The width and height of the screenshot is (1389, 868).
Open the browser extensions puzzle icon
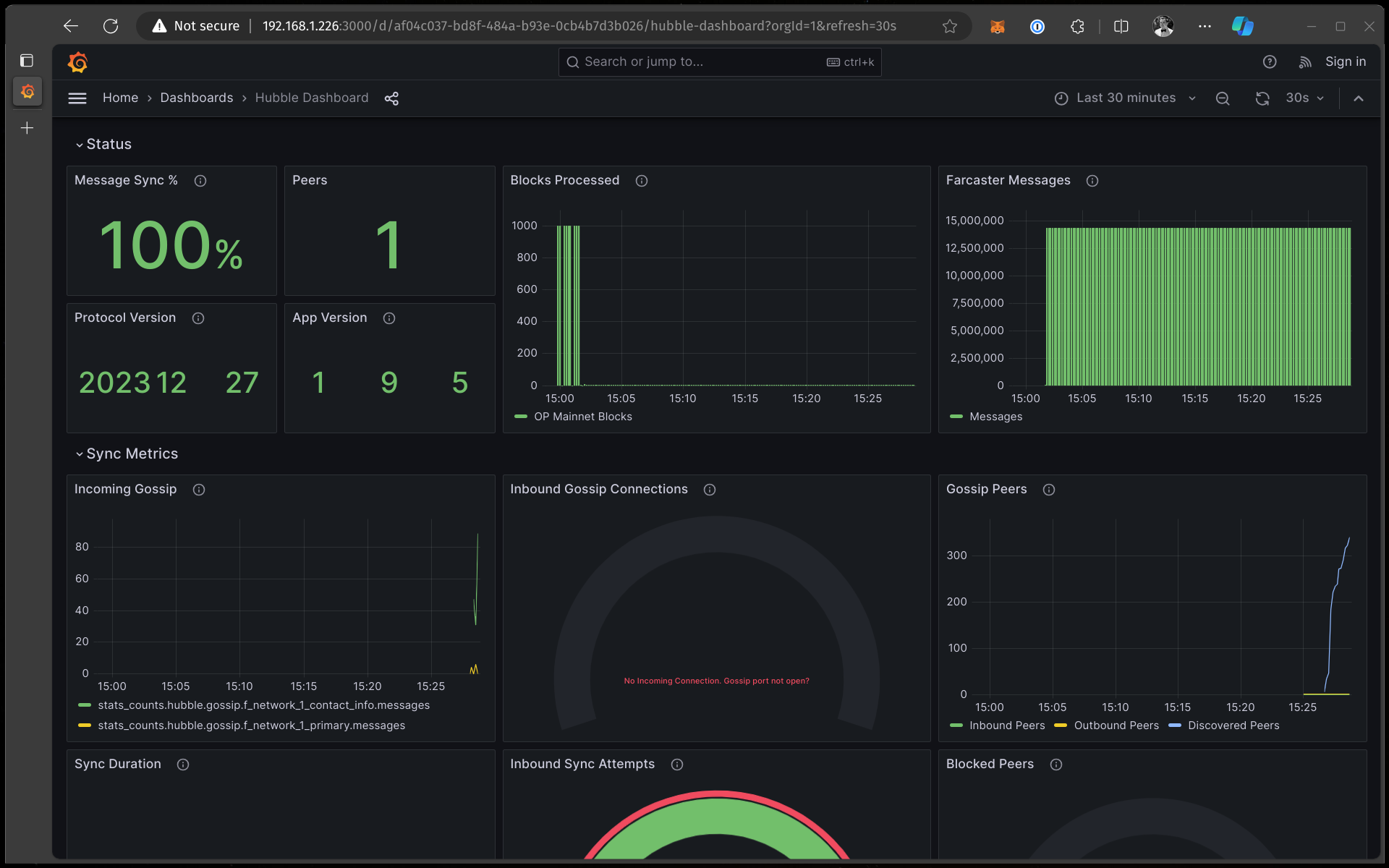pos(1077,26)
